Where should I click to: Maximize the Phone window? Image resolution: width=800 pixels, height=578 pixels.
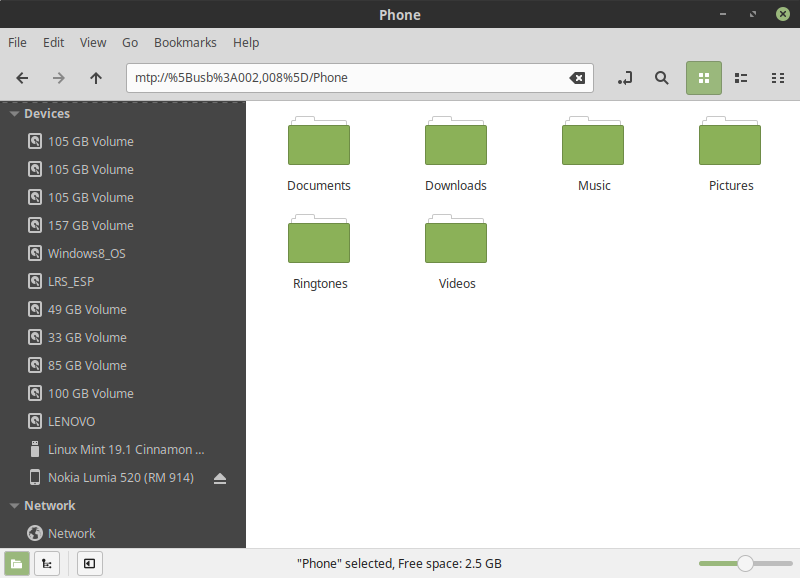pos(753,14)
